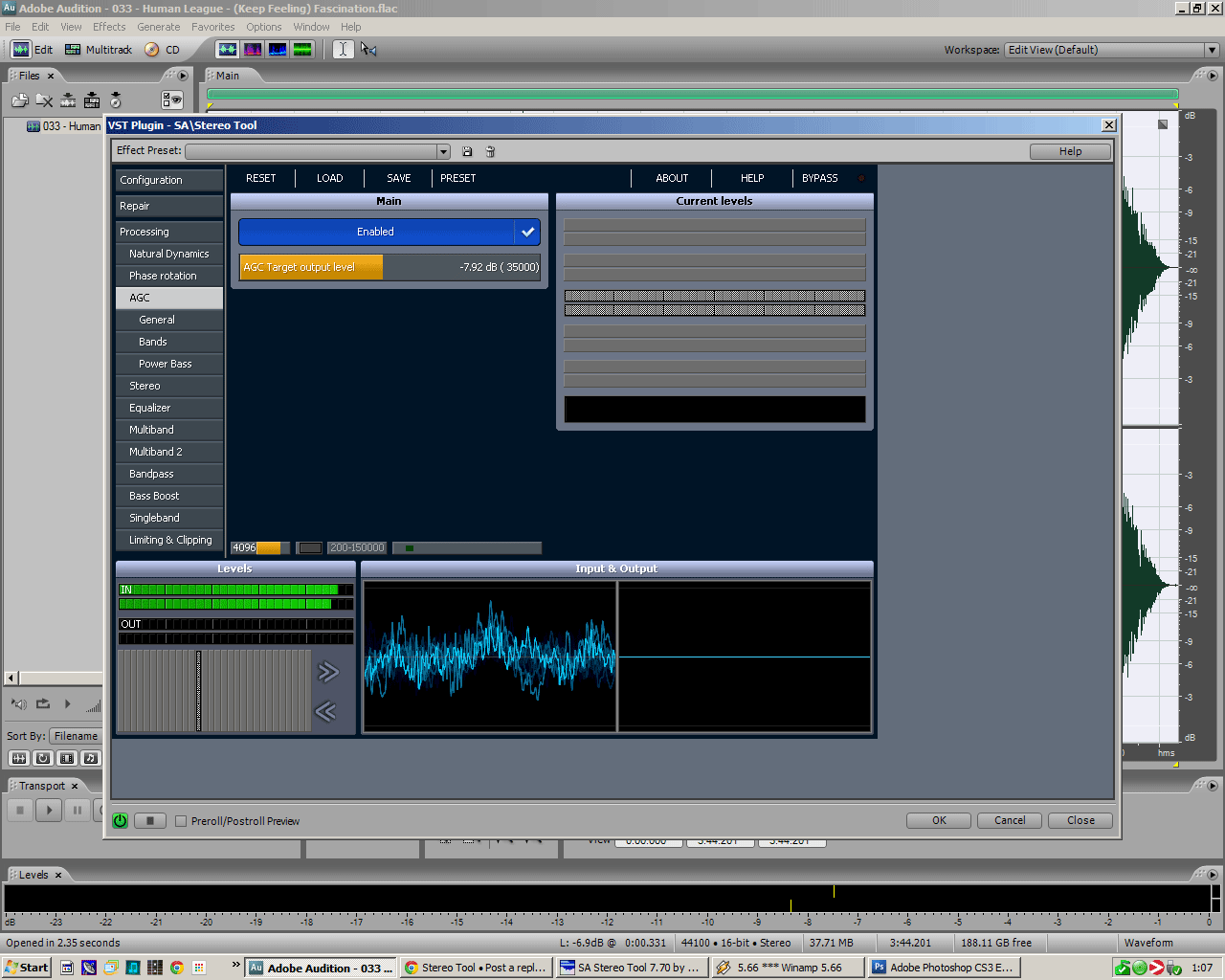
Task: Select Natural Dynamics in plugin sidebar
Action: [x=169, y=254]
